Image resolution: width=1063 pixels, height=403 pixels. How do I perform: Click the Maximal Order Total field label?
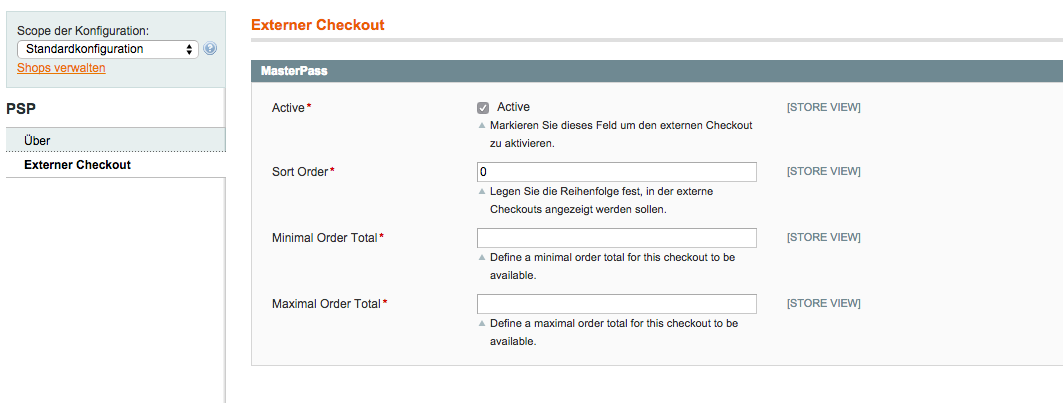click(326, 304)
